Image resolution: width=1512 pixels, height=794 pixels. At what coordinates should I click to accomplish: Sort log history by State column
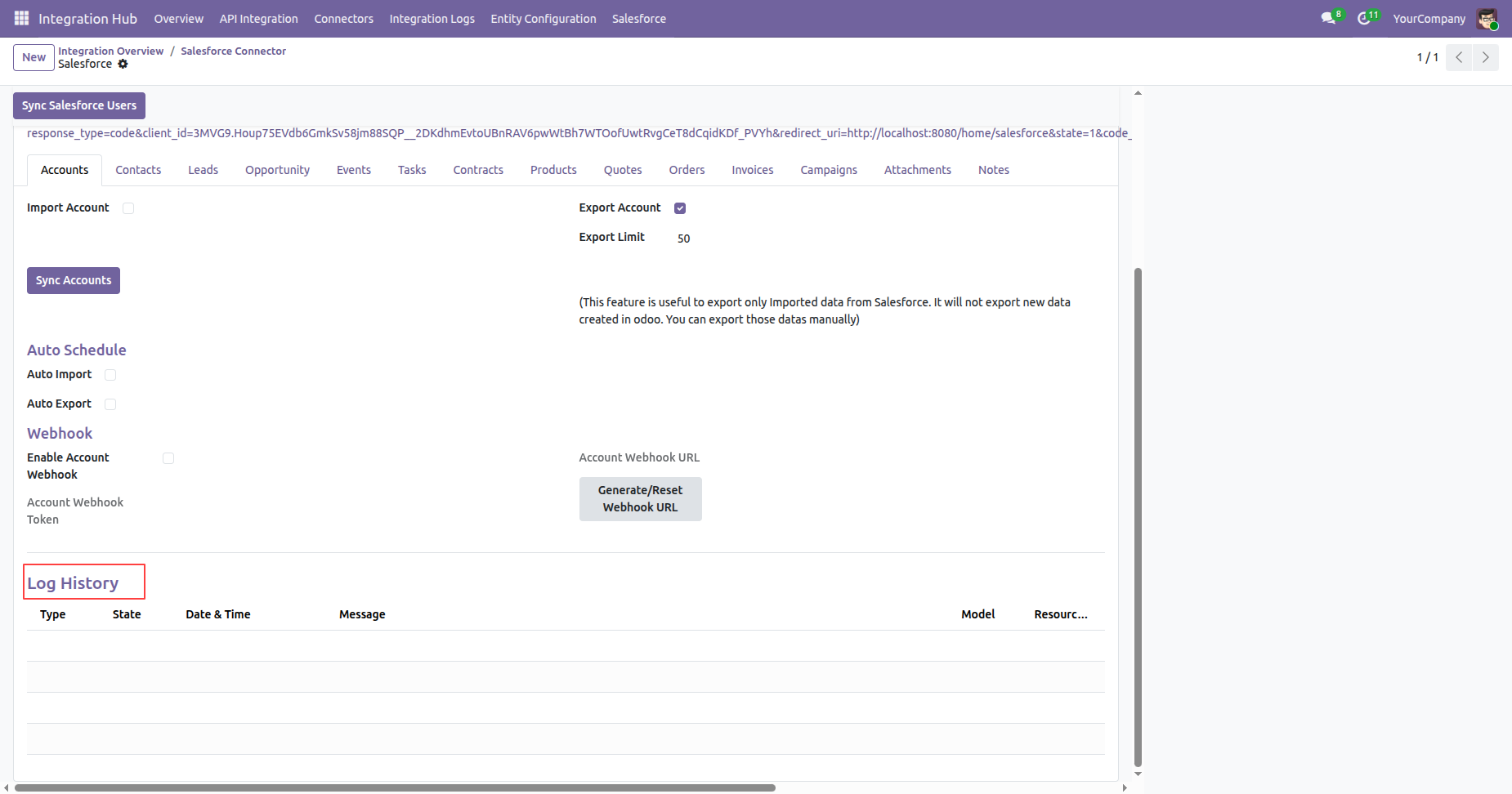(x=127, y=614)
